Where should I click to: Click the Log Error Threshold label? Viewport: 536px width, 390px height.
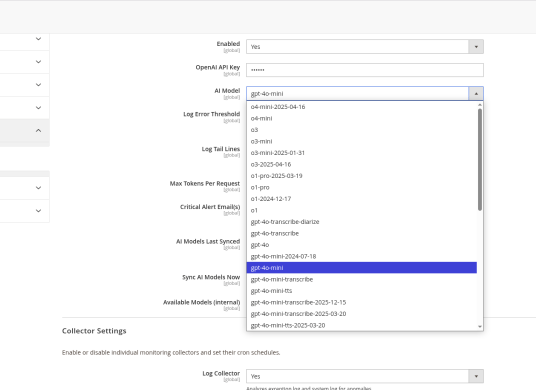pos(212,114)
